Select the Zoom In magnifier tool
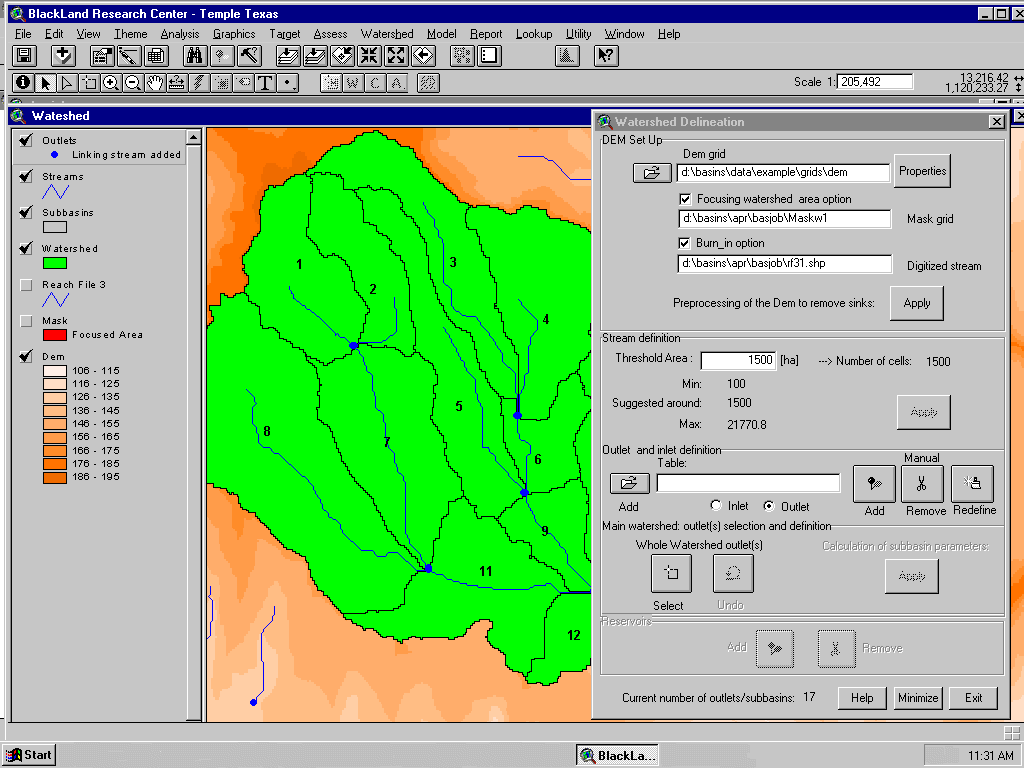 pos(111,83)
